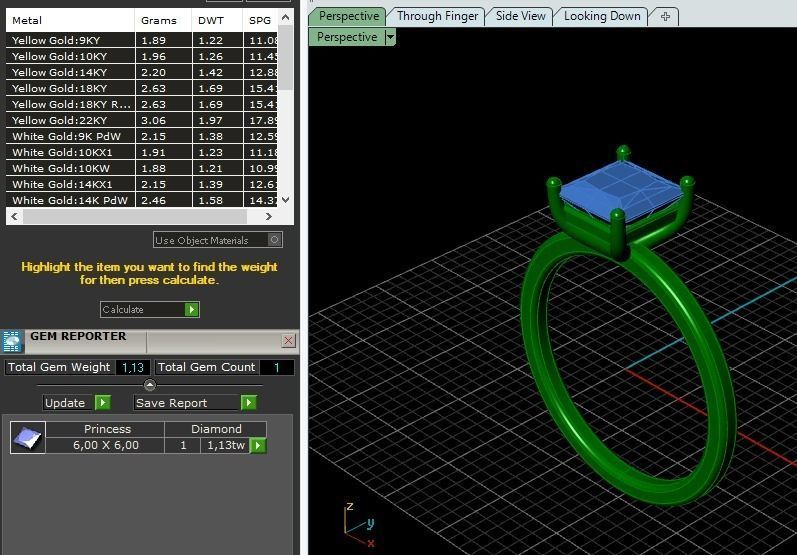Click the vertical scrollbar thumb of metal table
Image resolution: width=797 pixels, height=555 pixels.
(x=286, y=57)
